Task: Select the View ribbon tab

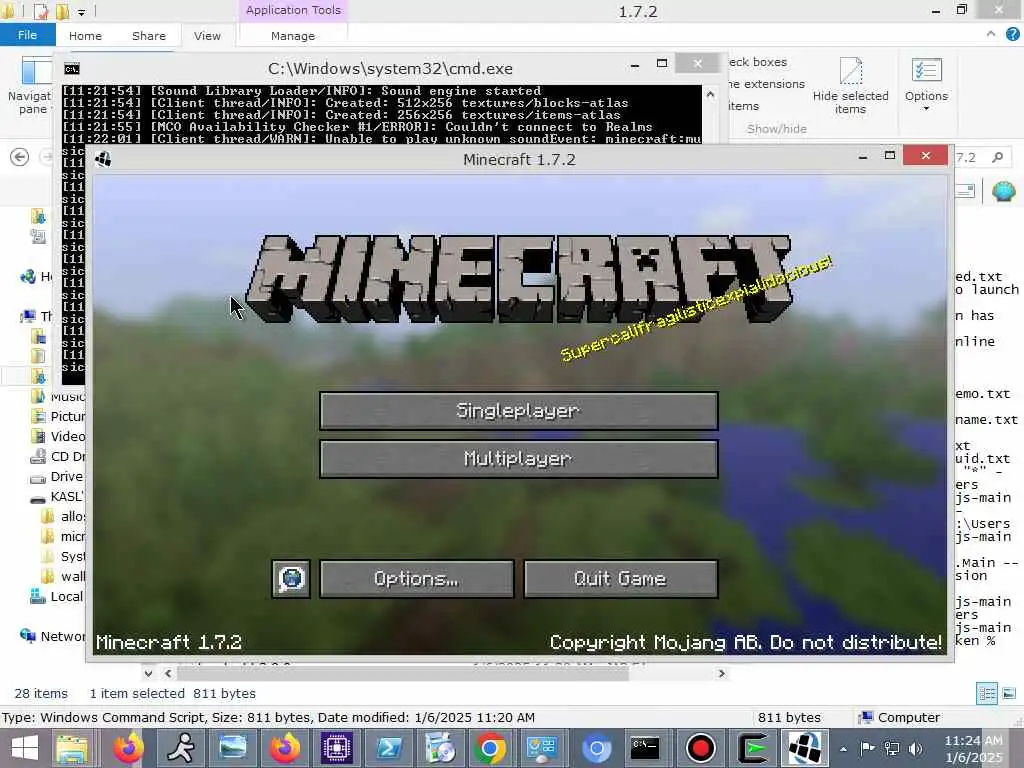Action: pos(207,36)
